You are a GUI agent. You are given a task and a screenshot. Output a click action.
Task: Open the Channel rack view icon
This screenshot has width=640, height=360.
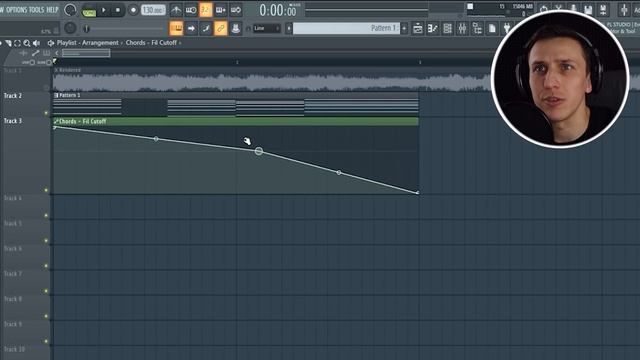pyautogui.click(x=447, y=29)
